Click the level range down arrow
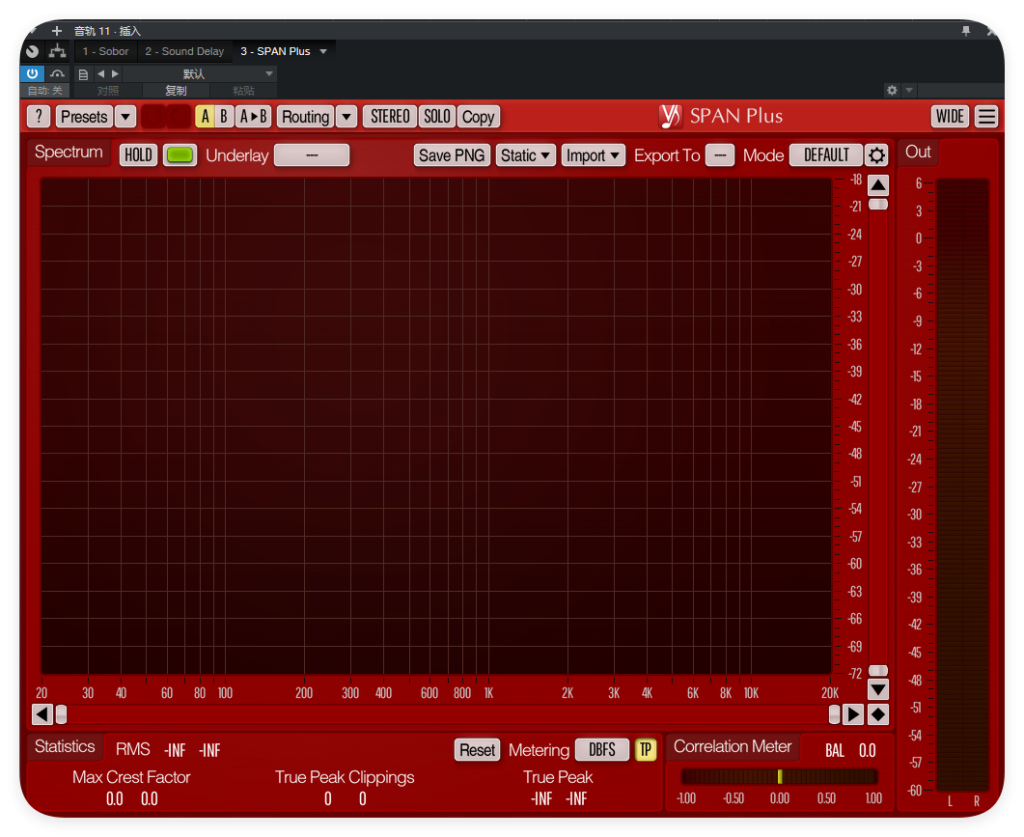 (878, 689)
